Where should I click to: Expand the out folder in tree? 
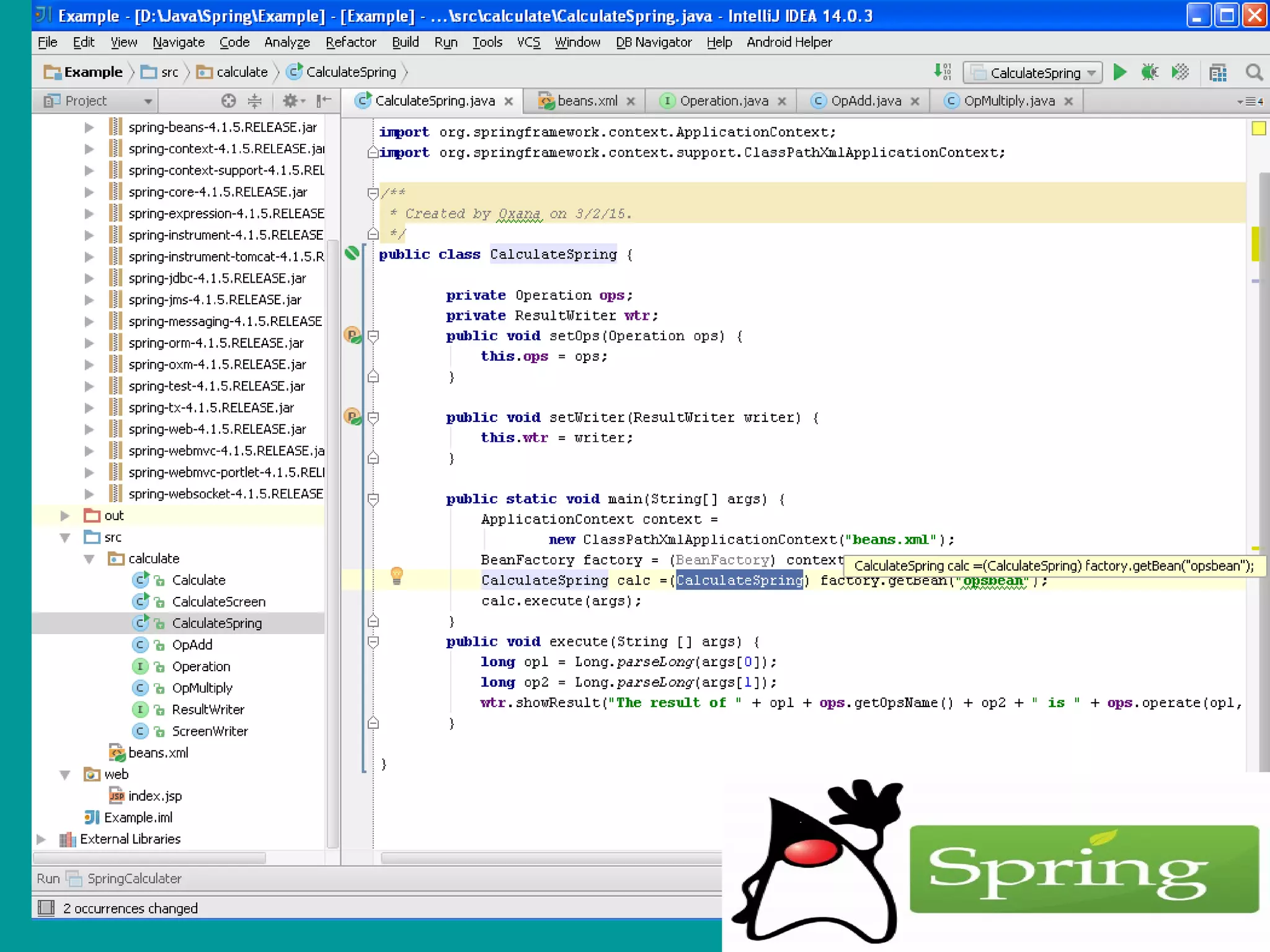tap(65, 516)
